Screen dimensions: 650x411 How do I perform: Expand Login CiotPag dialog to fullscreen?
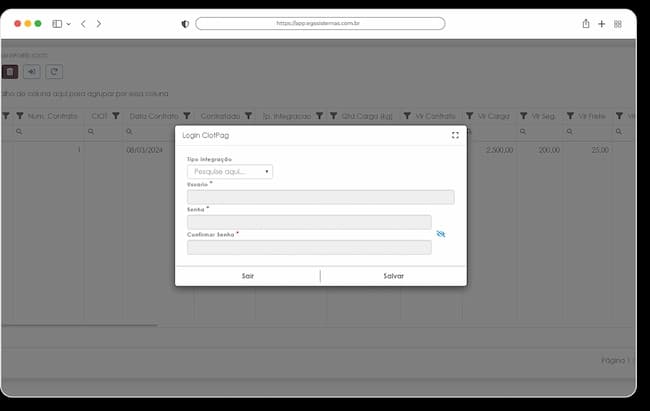coord(455,135)
